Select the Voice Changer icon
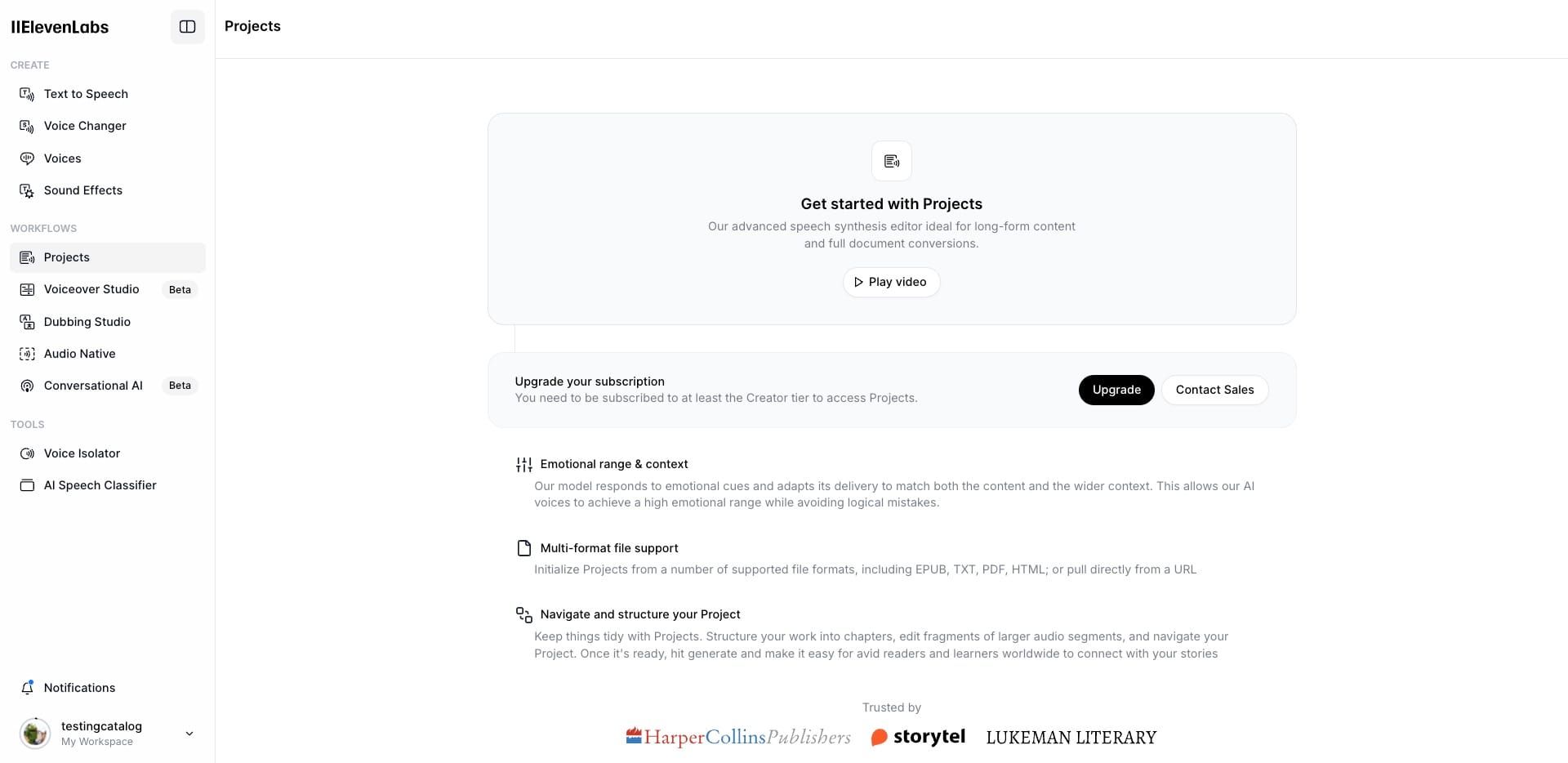Image resolution: width=1568 pixels, height=763 pixels. 27,126
